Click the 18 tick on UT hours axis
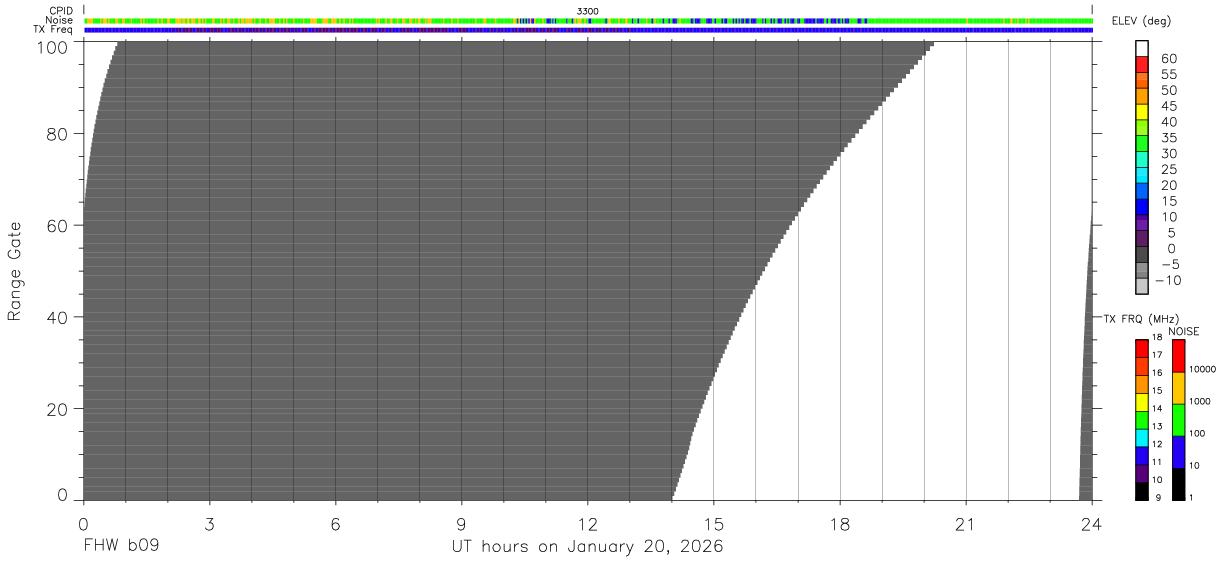This screenshot has height=567, width=1228. coord(840,523)
